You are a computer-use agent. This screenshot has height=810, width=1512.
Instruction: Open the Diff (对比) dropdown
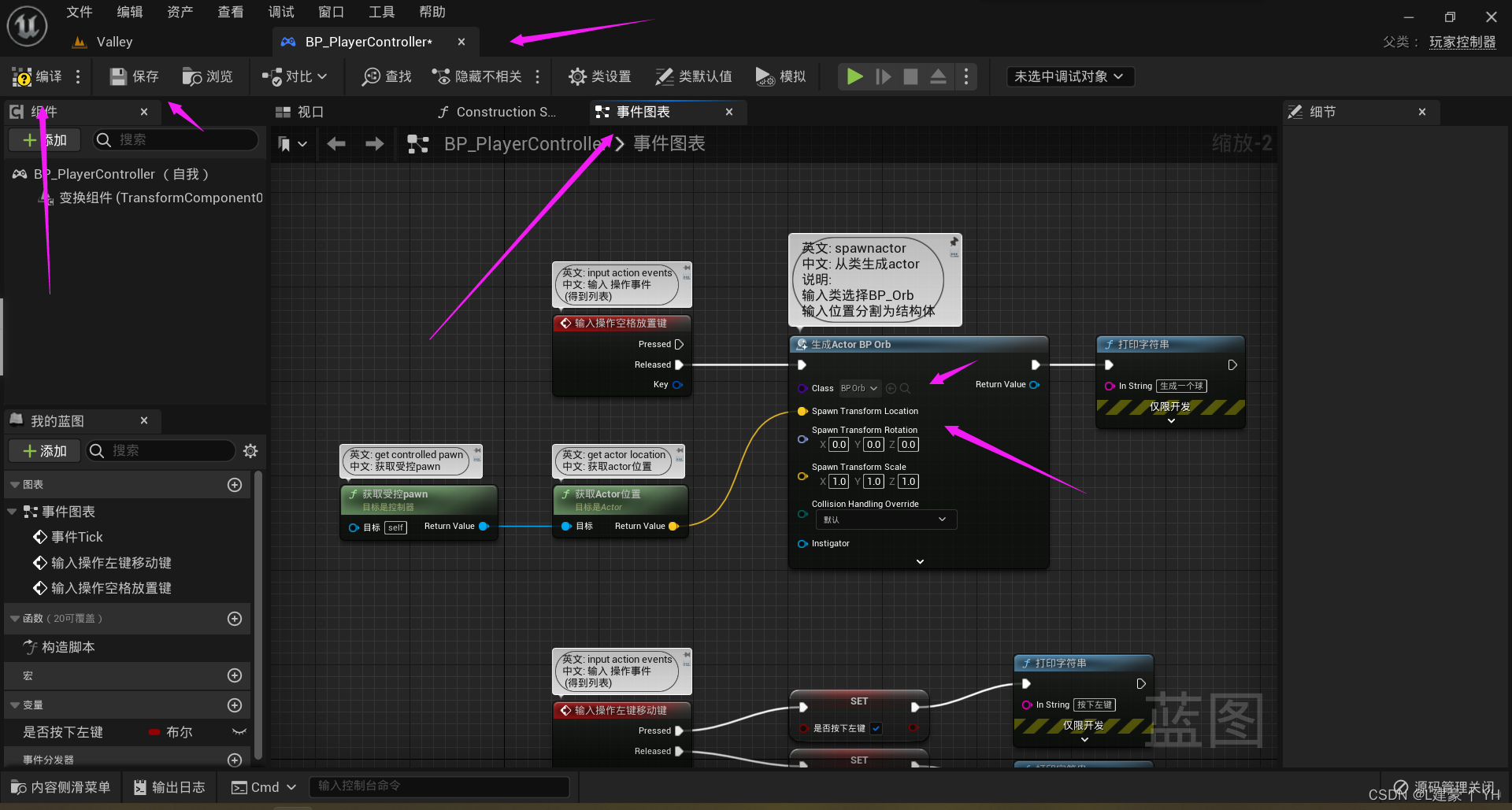click(295, 76)
